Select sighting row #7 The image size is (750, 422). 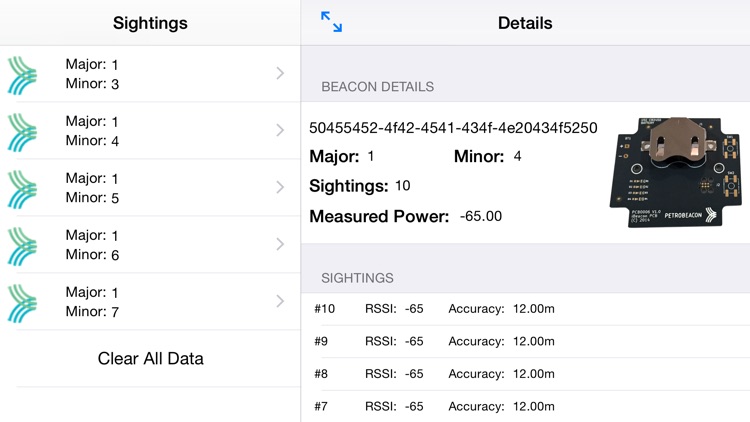pyautogui.click(x=525, y=407)
